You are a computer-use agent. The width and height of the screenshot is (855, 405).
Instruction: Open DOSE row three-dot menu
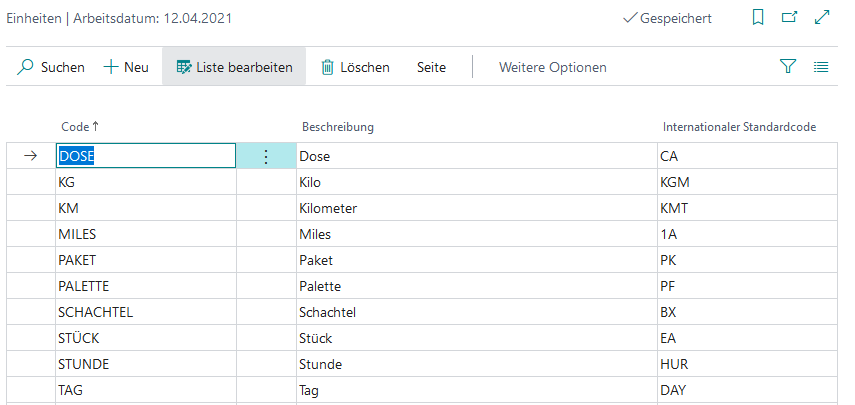tap(266, 156)
